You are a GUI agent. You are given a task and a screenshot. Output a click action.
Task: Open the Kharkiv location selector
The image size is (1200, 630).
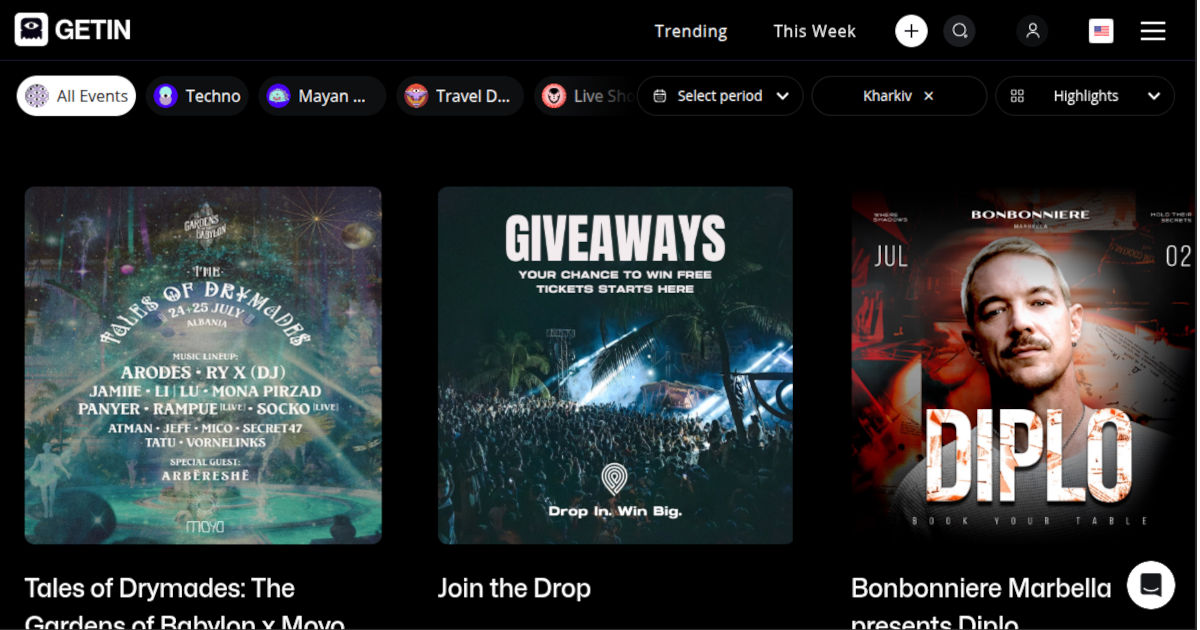899,96
